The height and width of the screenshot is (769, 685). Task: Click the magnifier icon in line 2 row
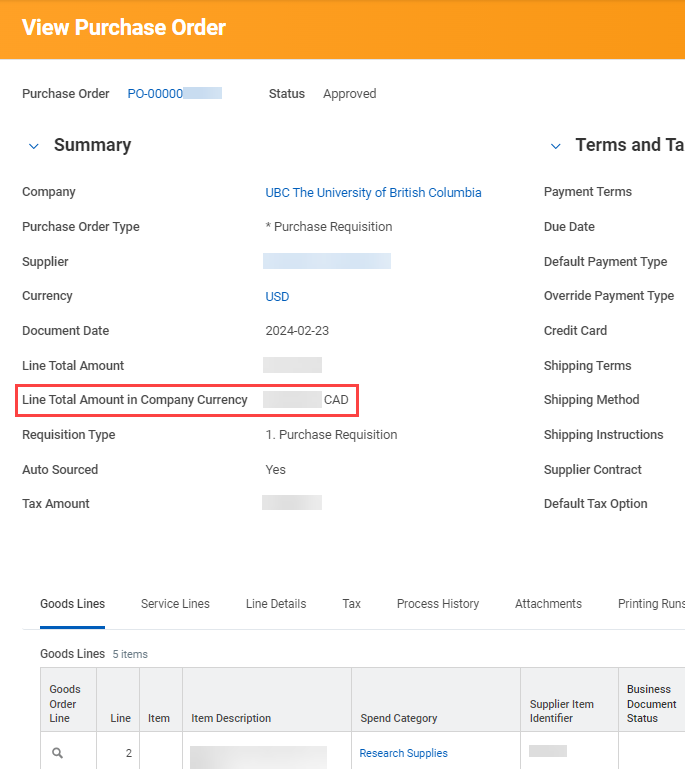[58, 753]
